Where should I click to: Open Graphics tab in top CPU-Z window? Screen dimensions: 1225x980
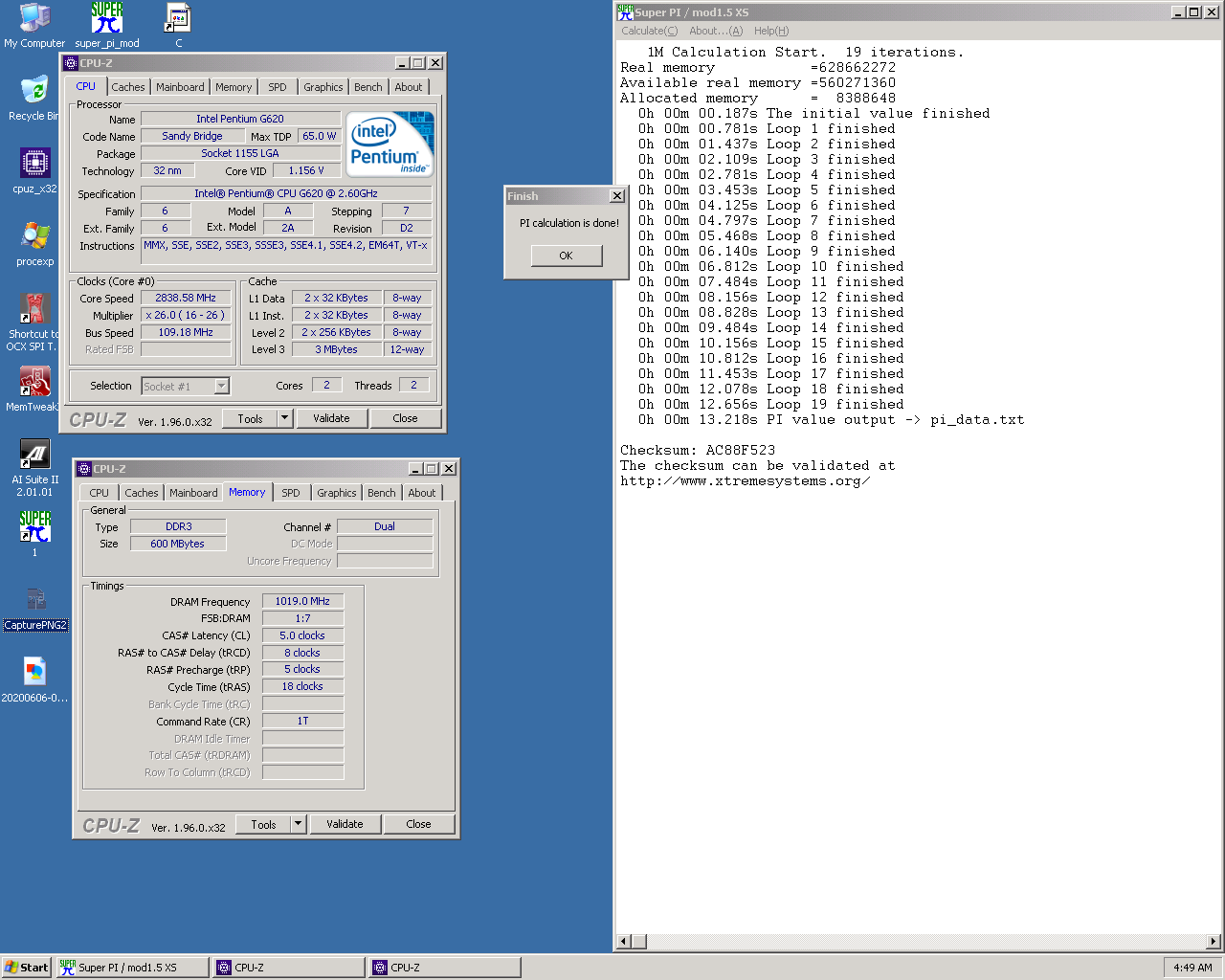(x=323, y=87)
